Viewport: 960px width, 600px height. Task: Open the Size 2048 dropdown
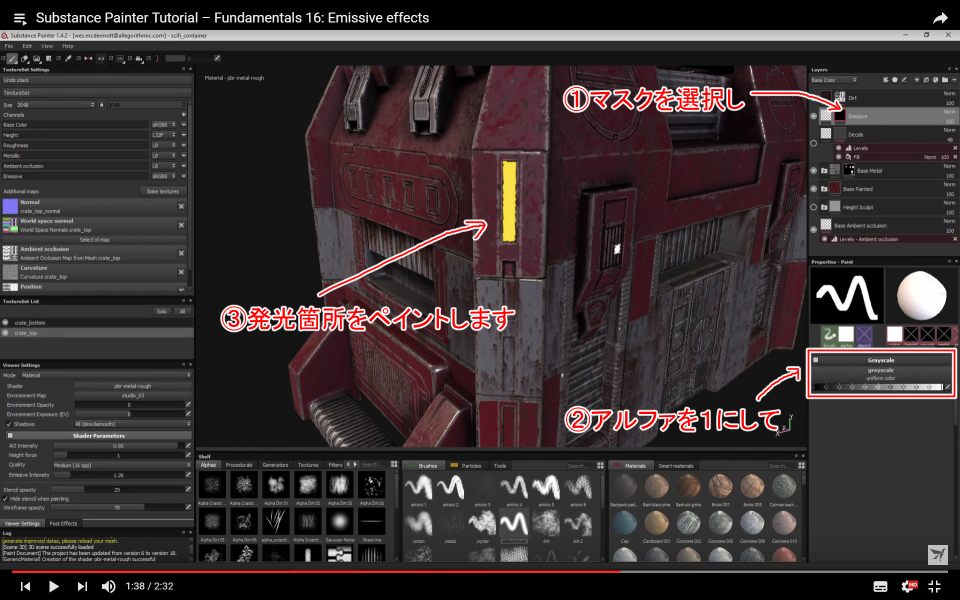pos(55,105)
